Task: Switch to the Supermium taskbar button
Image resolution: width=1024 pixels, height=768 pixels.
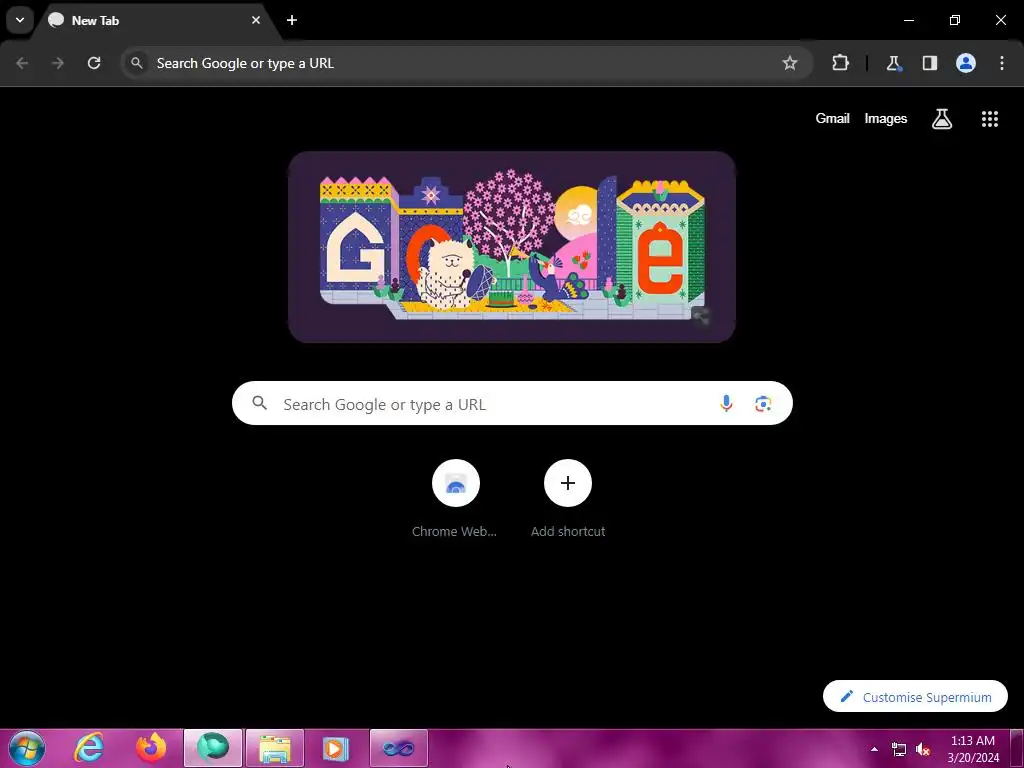Action: pos(213,748)
